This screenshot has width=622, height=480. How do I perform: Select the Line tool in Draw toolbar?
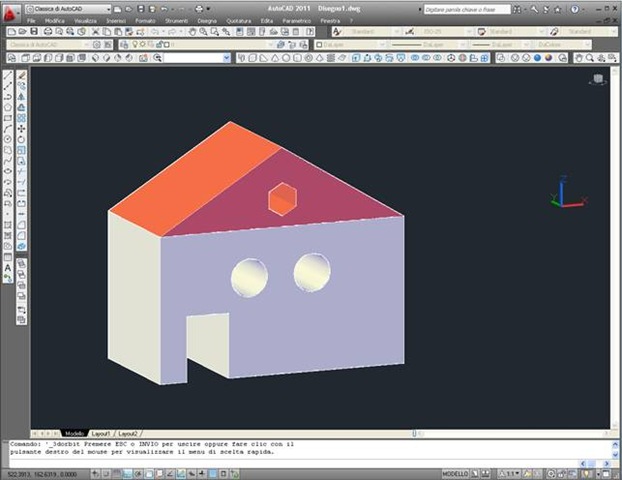[x=8, y=76]
